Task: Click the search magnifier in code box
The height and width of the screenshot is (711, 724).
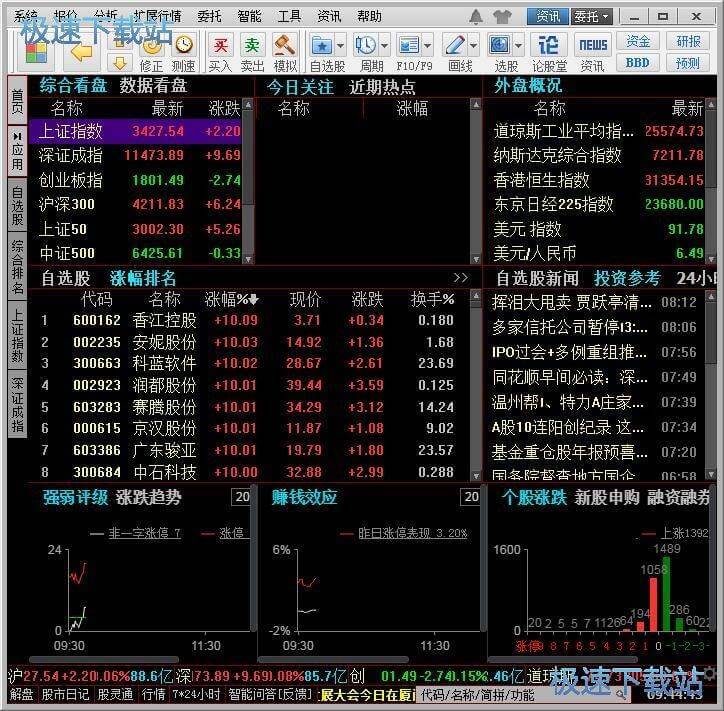Action: pos(623,694)
